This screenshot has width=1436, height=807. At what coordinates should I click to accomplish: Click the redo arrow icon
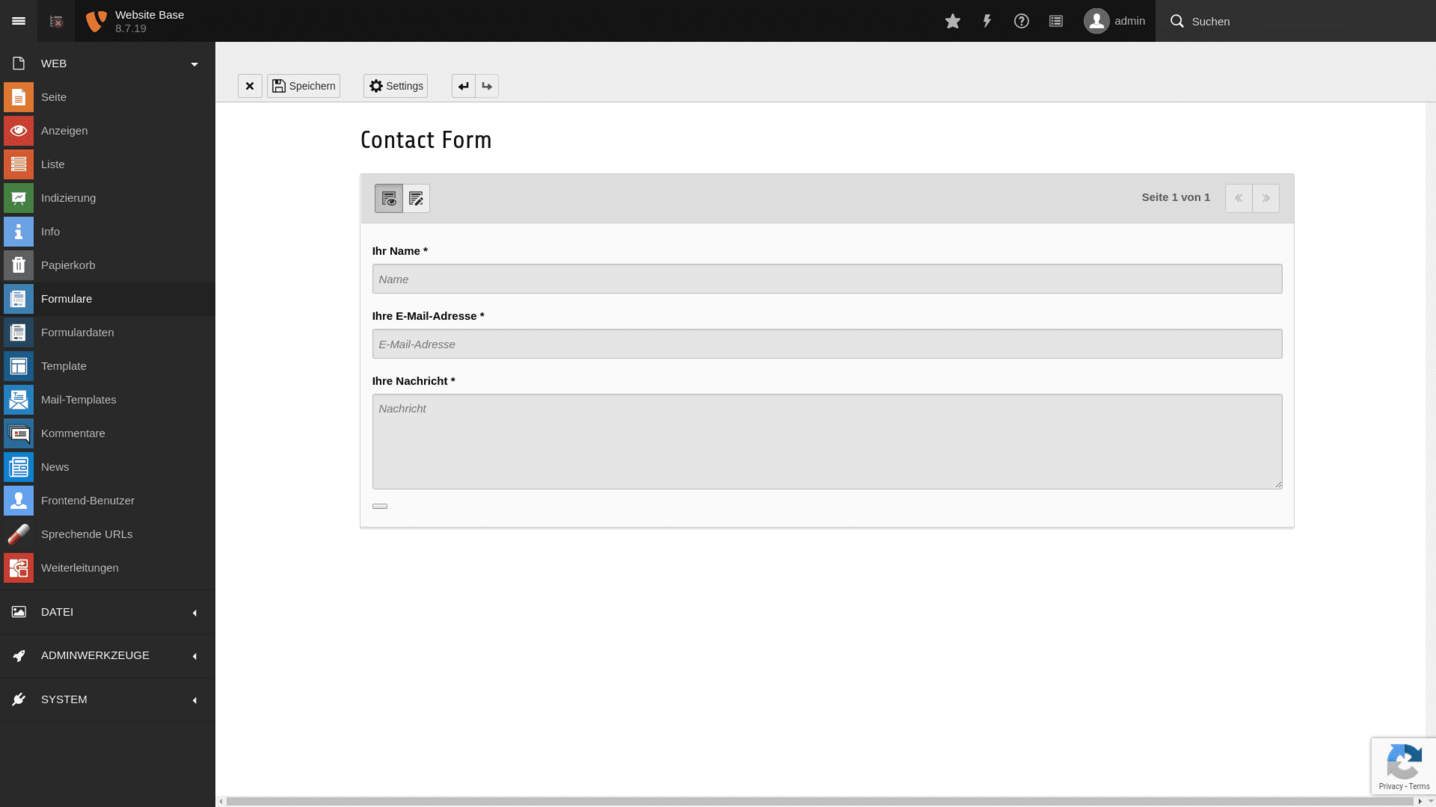pos(486,86)
